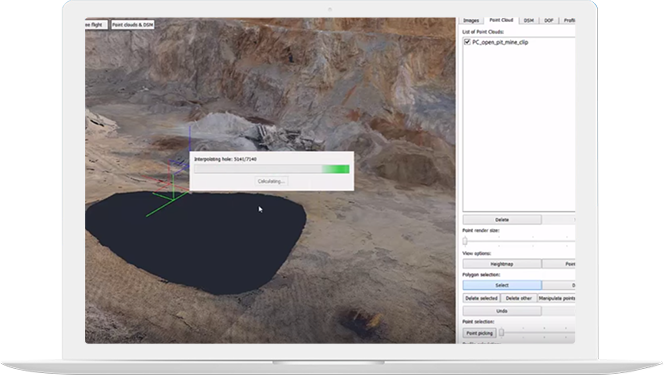The width and height of the screenshot is (664, 375).
Task: Click the Undo button
Action: pos(502,311)
